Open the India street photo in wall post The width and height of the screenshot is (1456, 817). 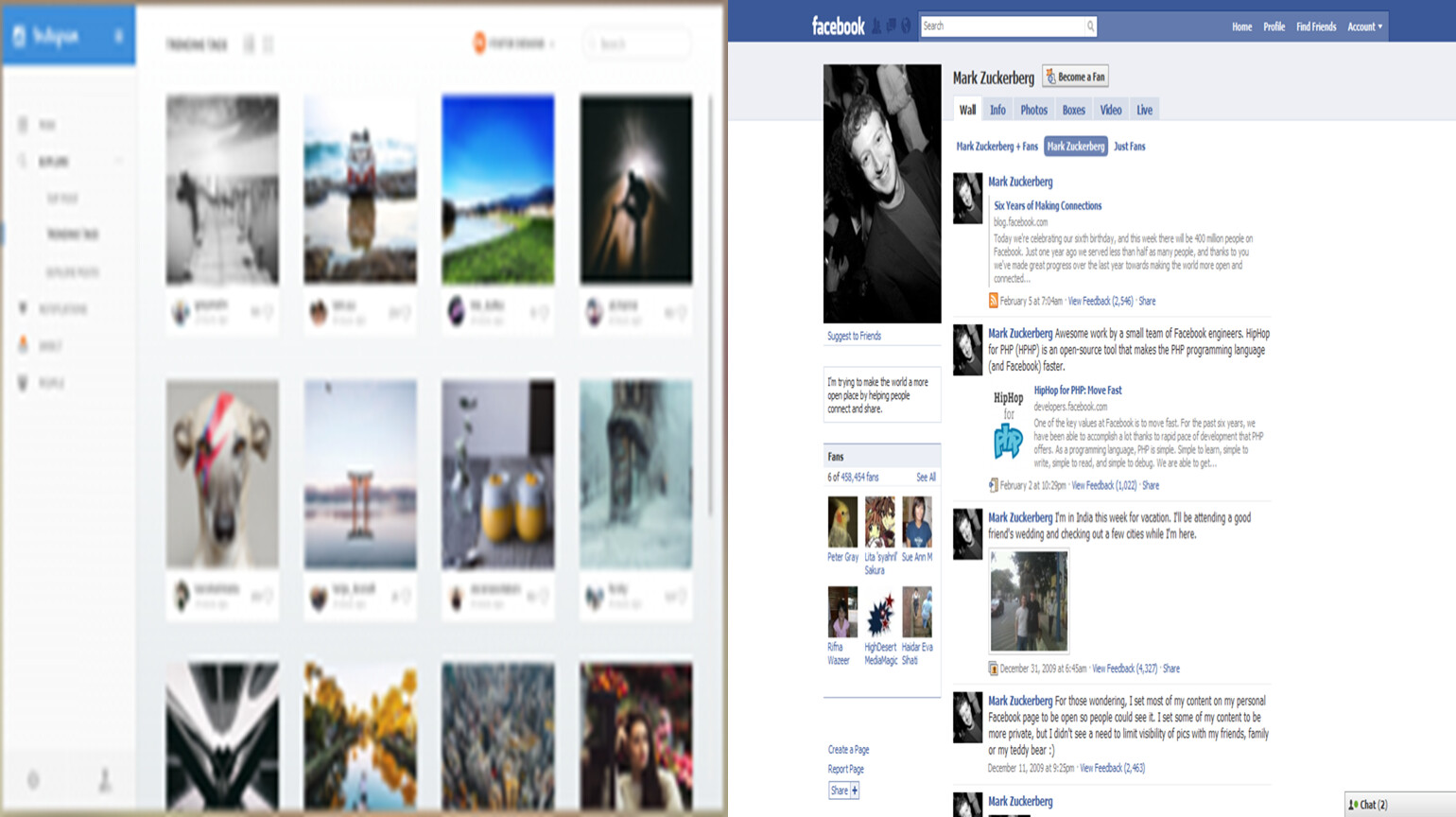tap(1029, 601)
